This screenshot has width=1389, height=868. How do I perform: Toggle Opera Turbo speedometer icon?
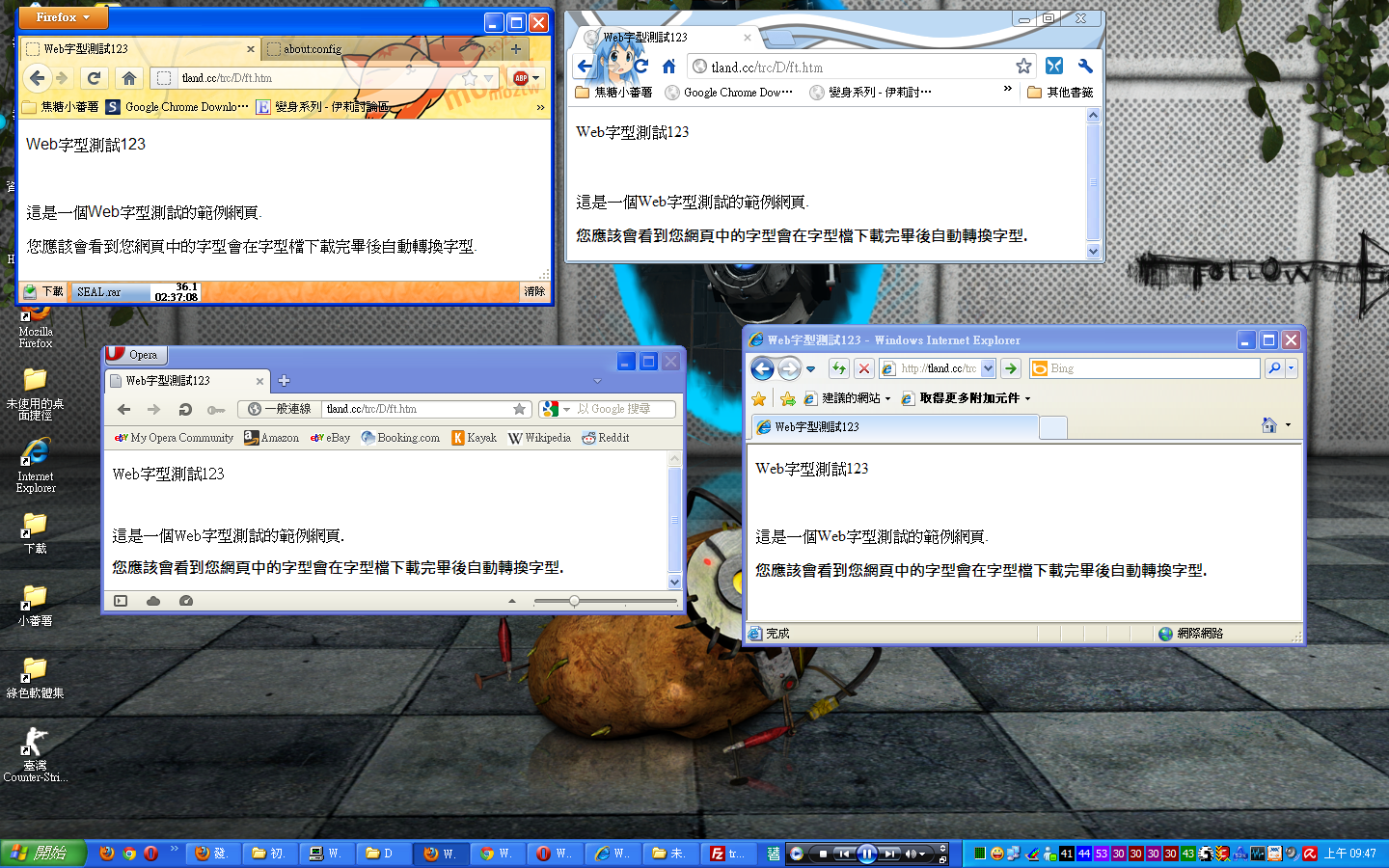coord(186,601)
